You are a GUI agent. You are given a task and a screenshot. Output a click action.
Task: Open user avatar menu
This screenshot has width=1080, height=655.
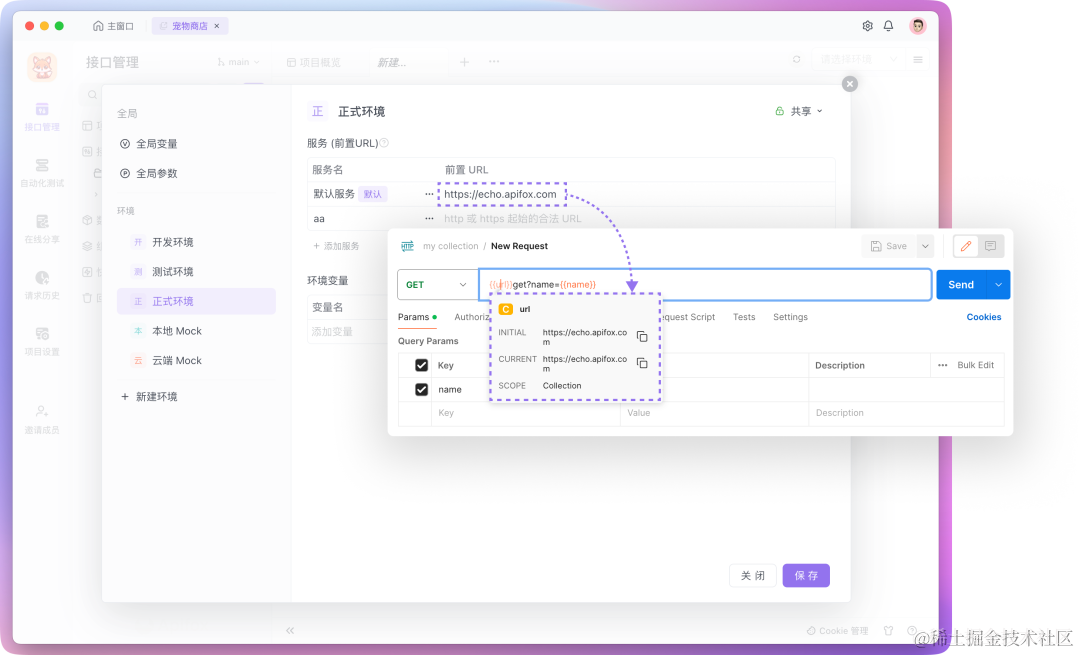917,26
